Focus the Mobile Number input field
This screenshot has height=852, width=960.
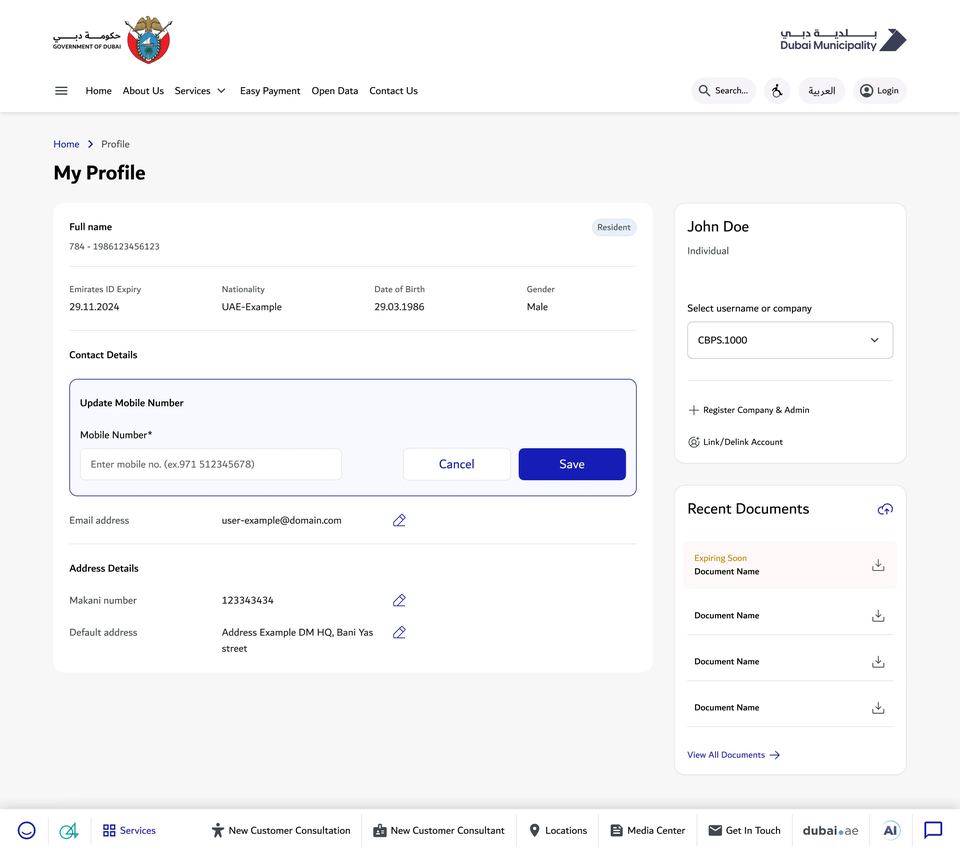[211, 464]
